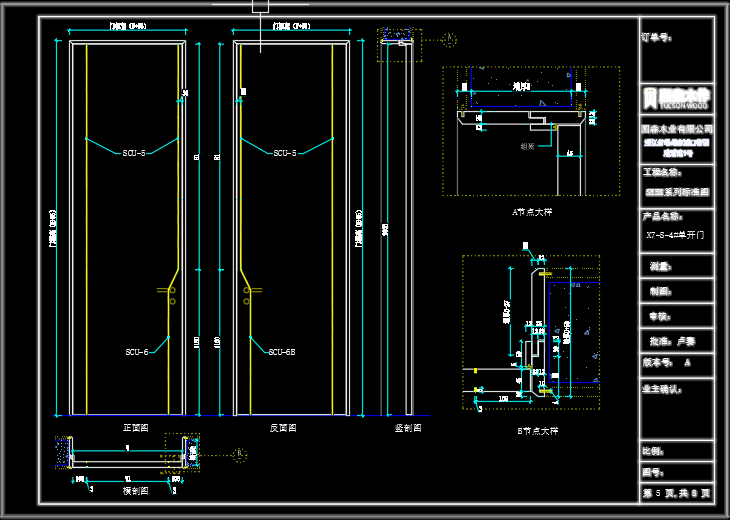This screenshot has height=520, width=730.
Task: Click the 竖剖图 view title
Action: 407,427
